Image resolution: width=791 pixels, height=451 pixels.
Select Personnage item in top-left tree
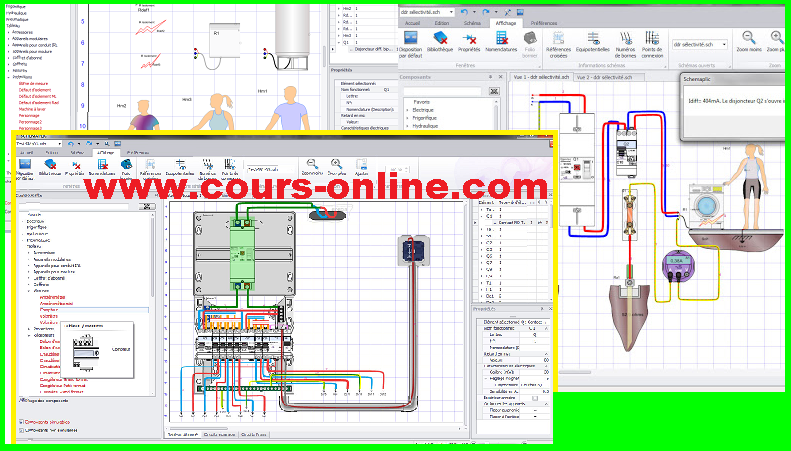(29, 116)
